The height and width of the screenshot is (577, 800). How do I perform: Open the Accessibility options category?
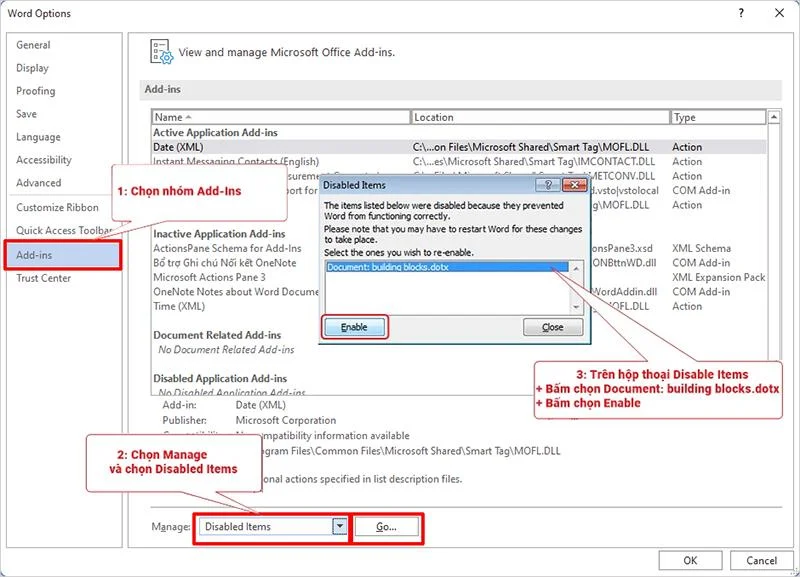[x=44, y=160]
